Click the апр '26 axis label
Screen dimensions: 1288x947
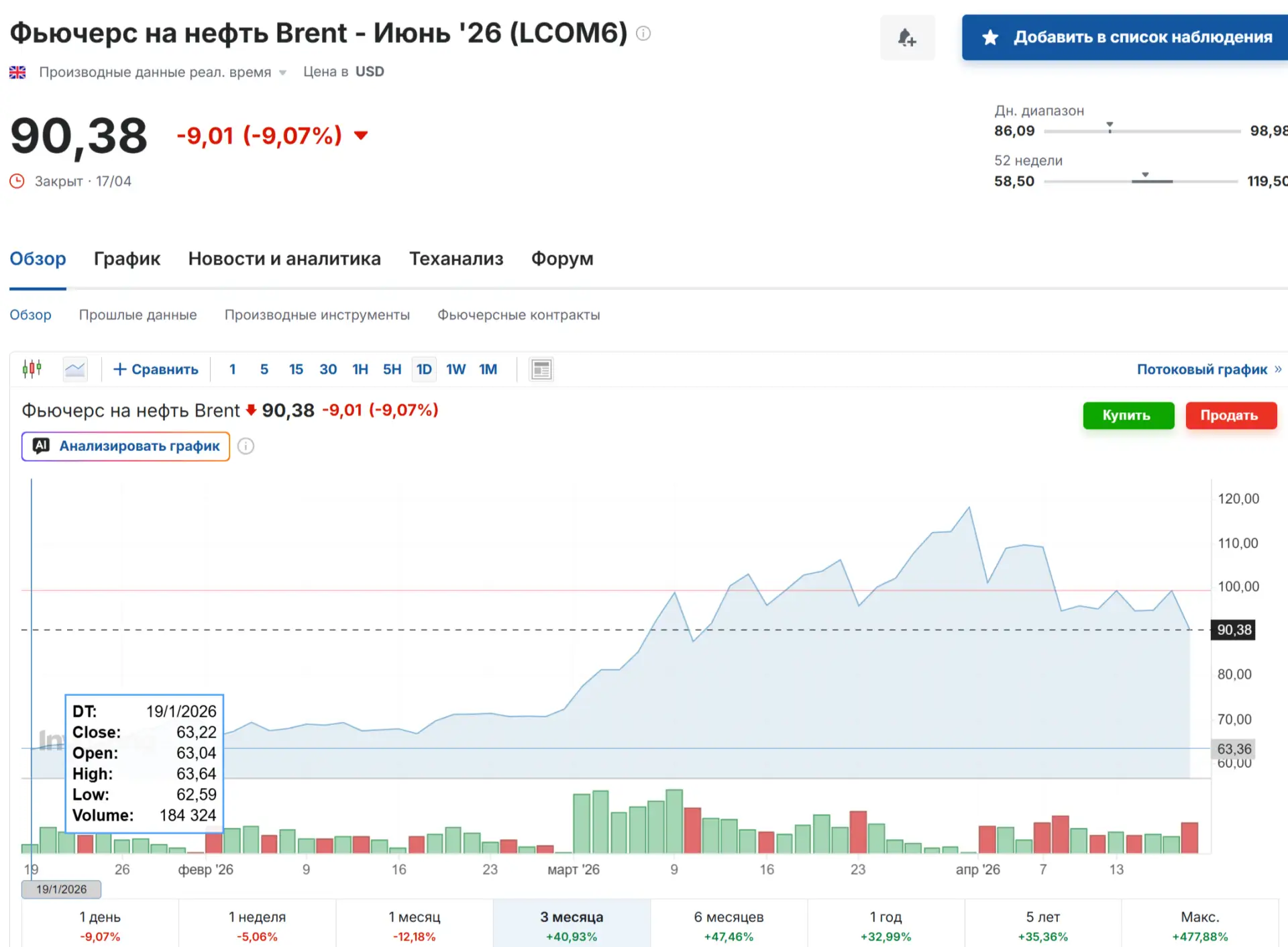[977, 870]
